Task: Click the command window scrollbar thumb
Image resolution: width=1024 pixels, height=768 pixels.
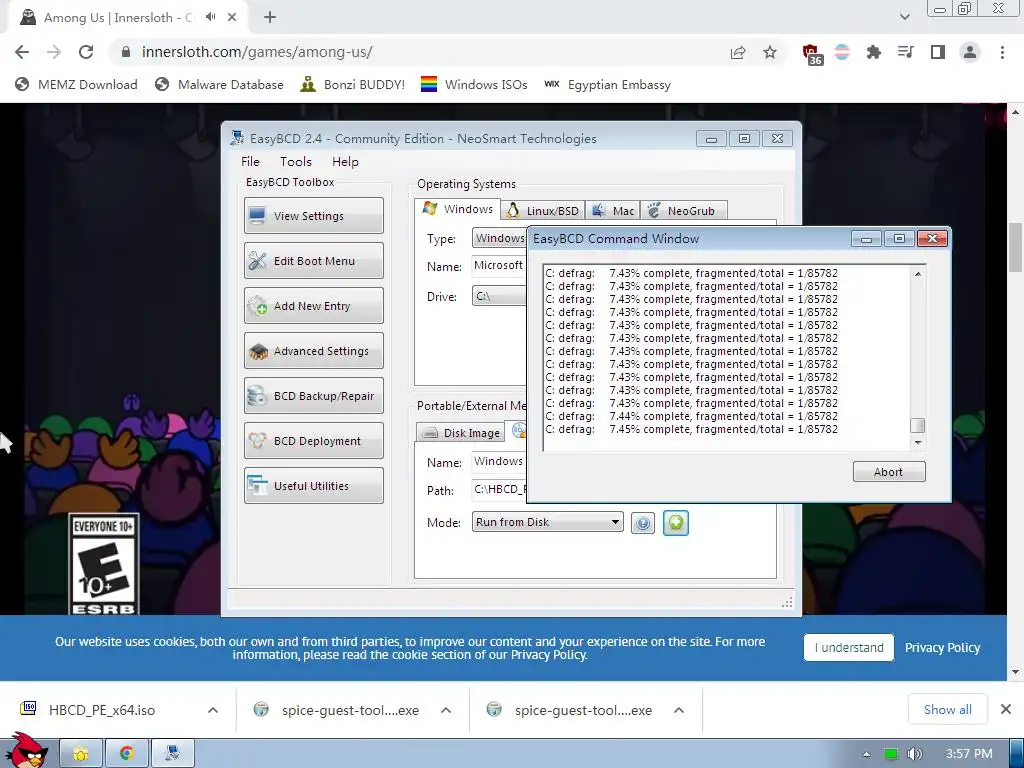Action: [x=918, y=425]
